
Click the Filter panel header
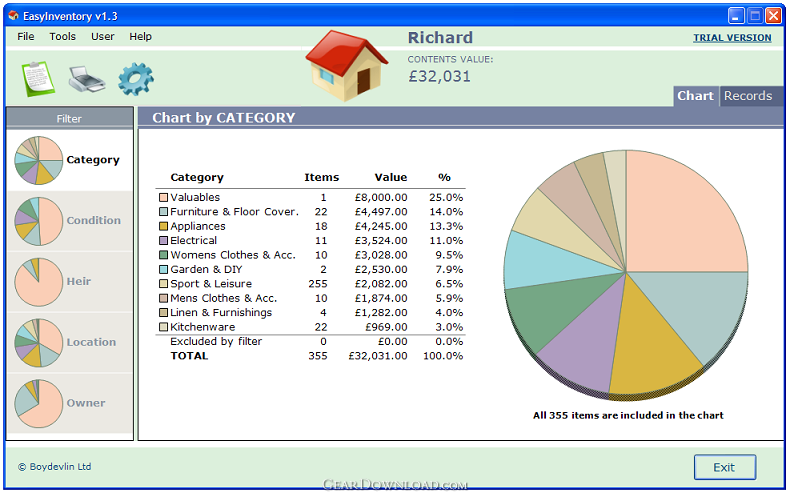coord(70,118)
